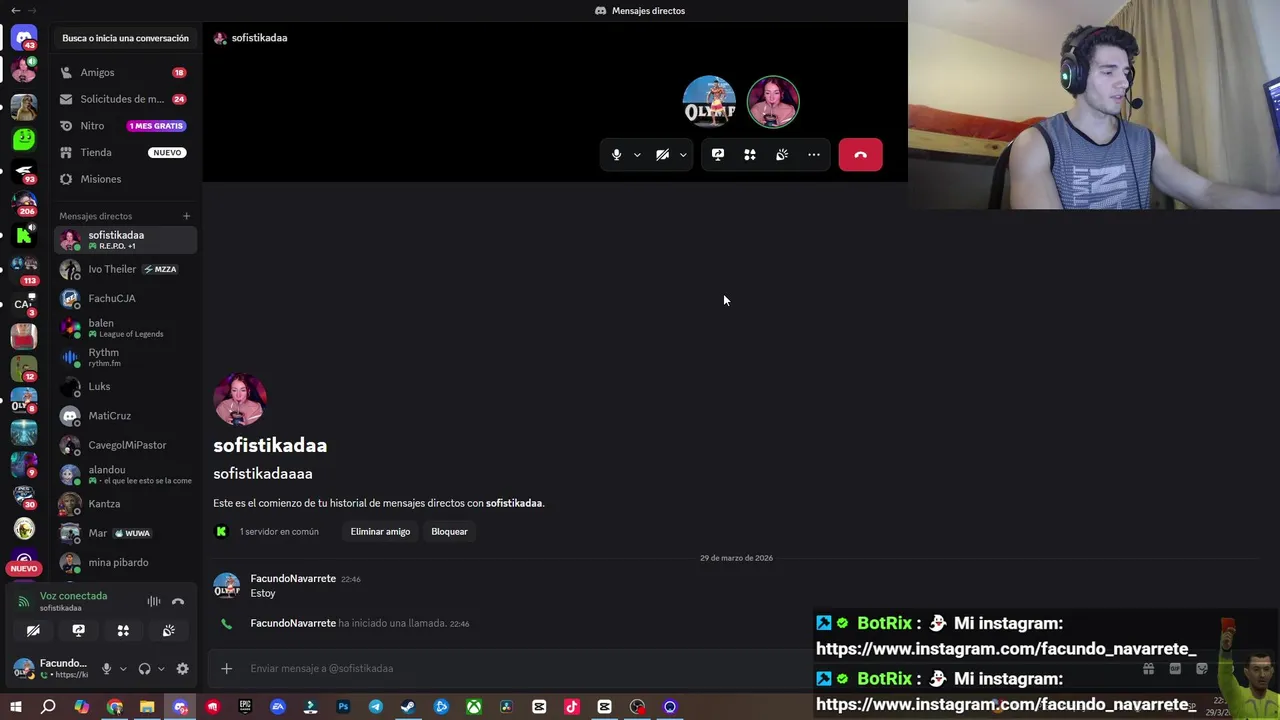Open Epic Games launcher from taskbar
The height and width of the screenshot is (720, 1280).
point(245,707)
